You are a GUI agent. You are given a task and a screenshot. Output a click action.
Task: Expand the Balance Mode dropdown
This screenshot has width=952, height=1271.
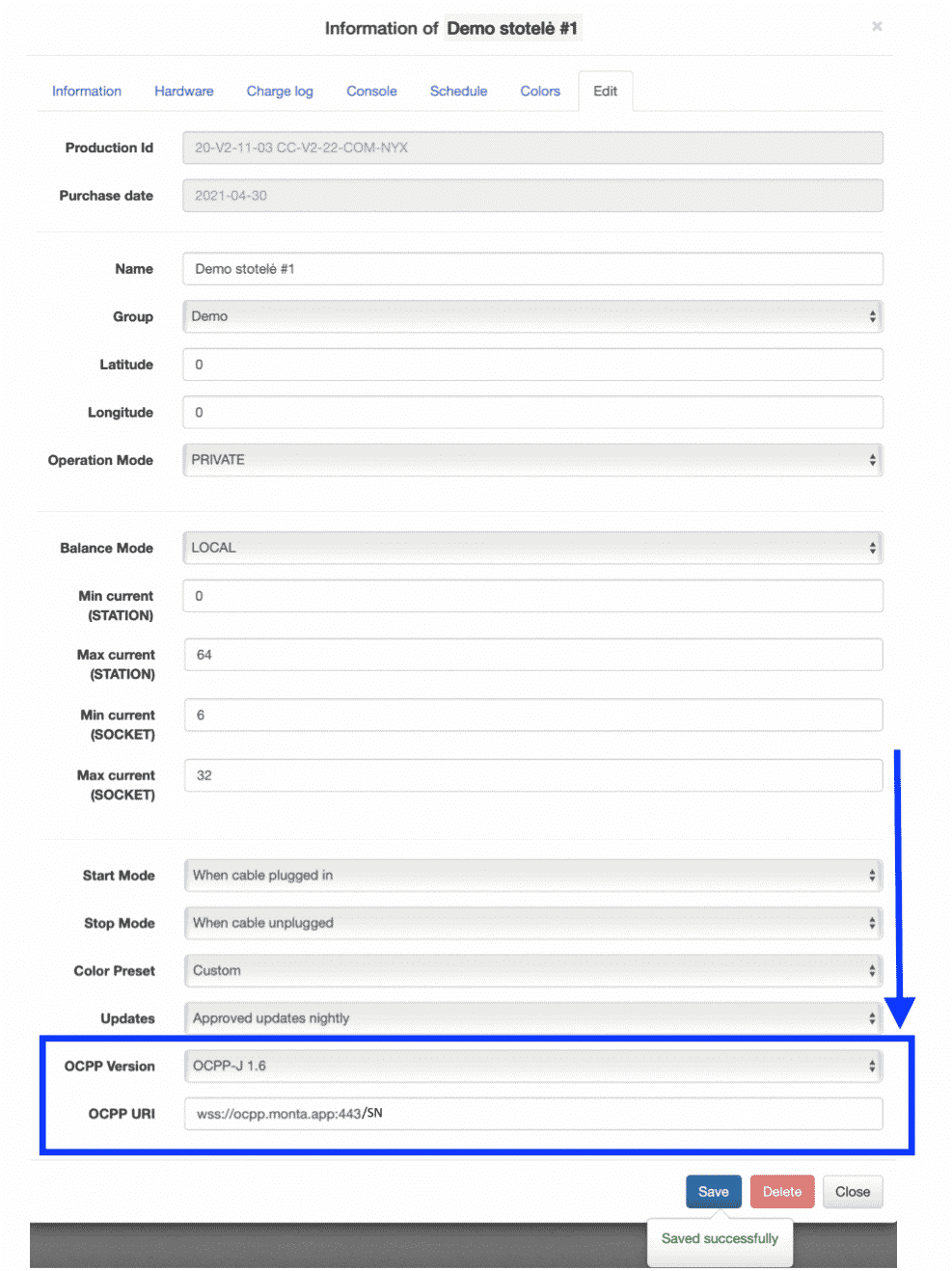533,548
